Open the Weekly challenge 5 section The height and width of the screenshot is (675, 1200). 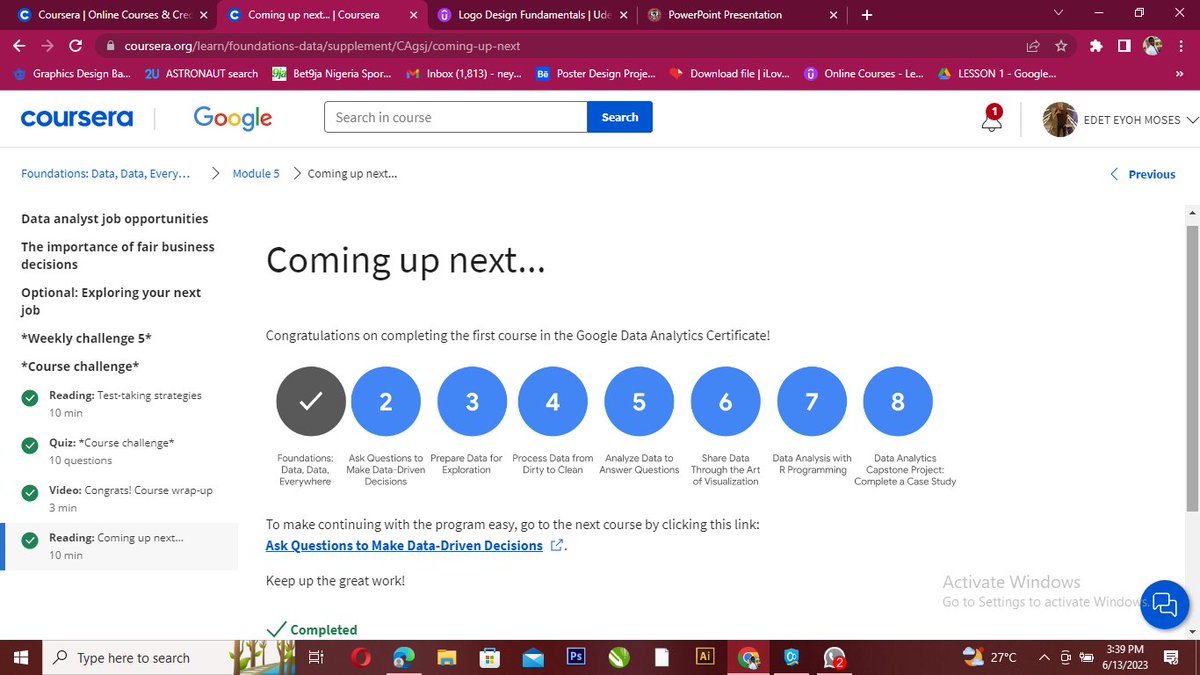[x=86, y=338]
